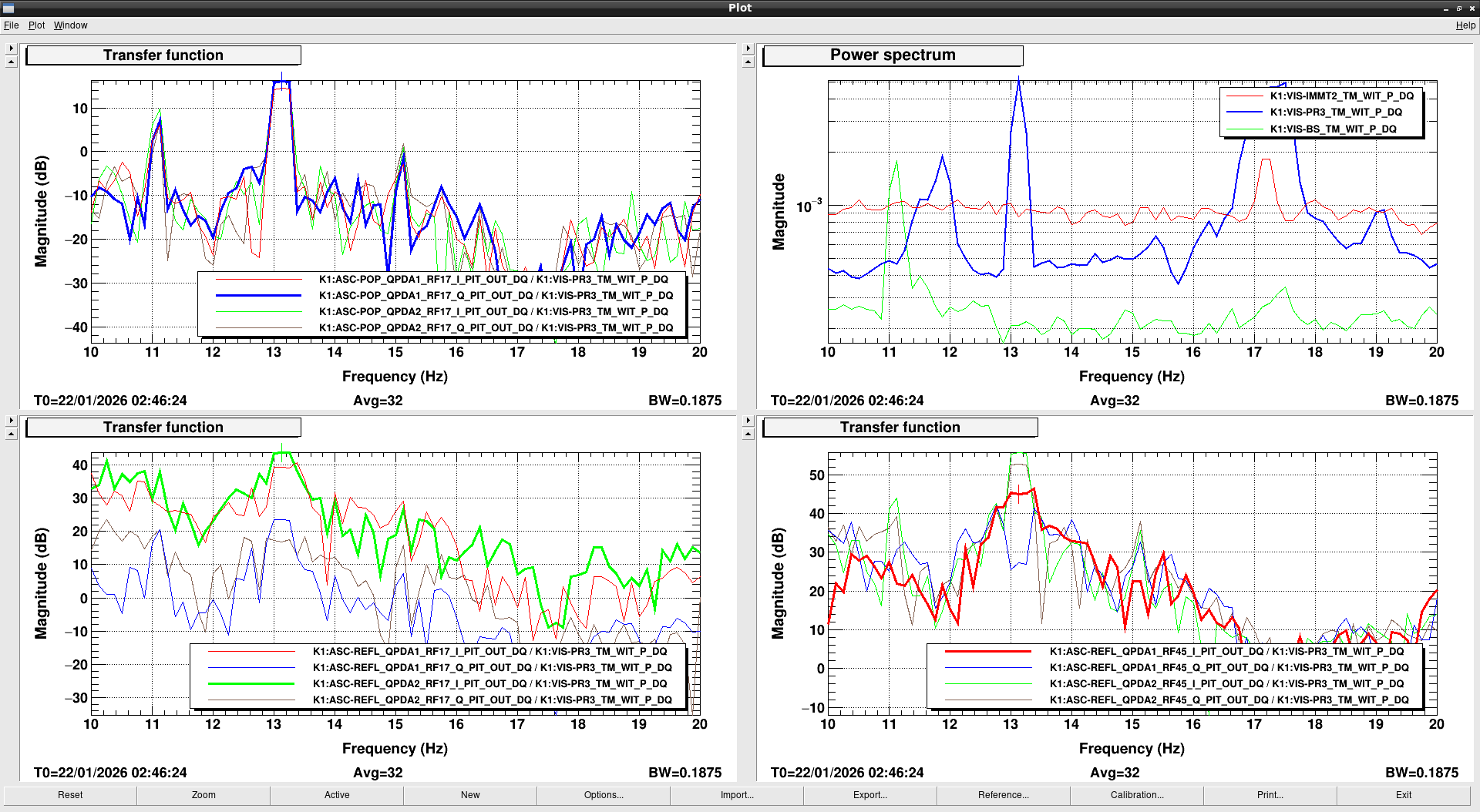Click right-arrow icon beside the Power spectrum plot
The width and height of the screenshot is (1480, 812).
748,49
